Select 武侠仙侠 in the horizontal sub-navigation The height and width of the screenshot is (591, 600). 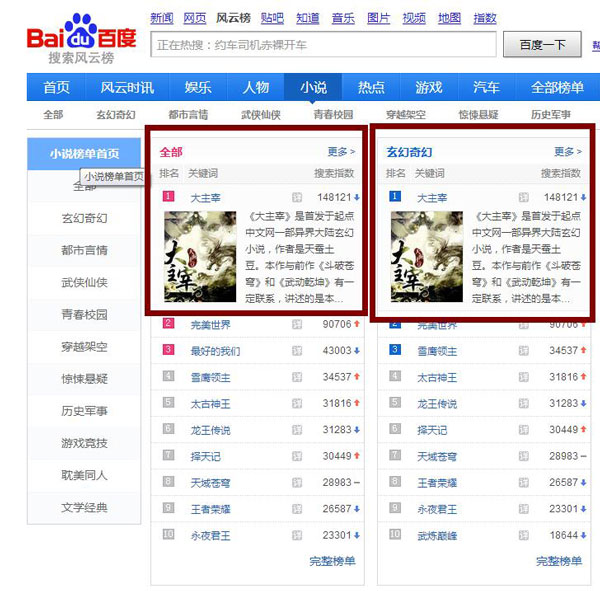pyautogui.click(x=261, y=114)
